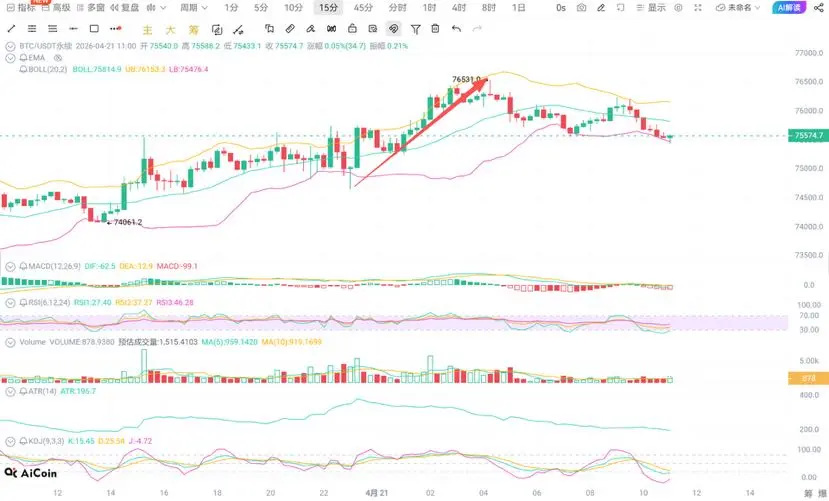Toggle the ATR alert bell
The height and width of the screenshot is (501, 829).
[23, 391]
